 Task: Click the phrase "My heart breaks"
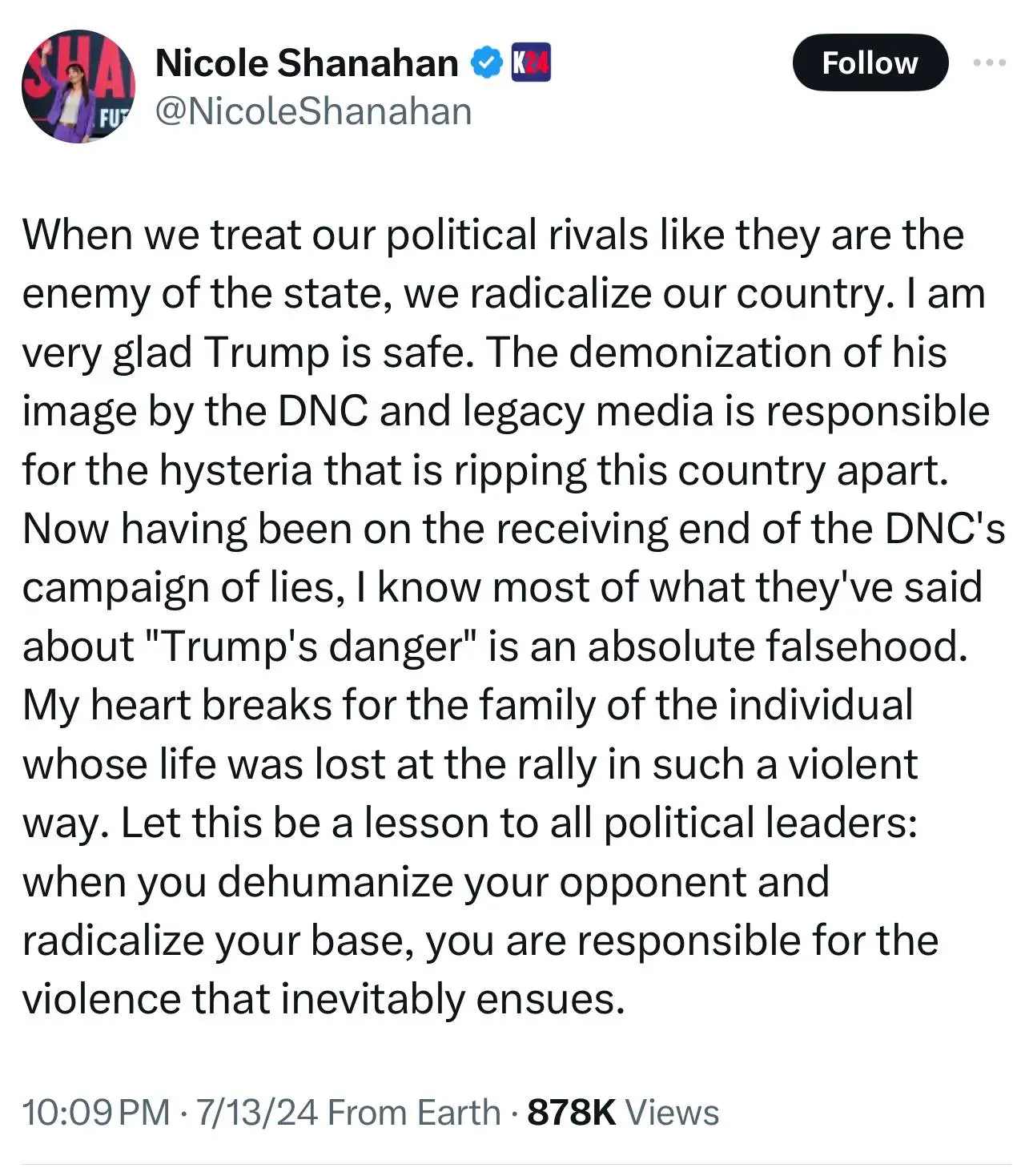pyautogui.click(x=177, y=706)
